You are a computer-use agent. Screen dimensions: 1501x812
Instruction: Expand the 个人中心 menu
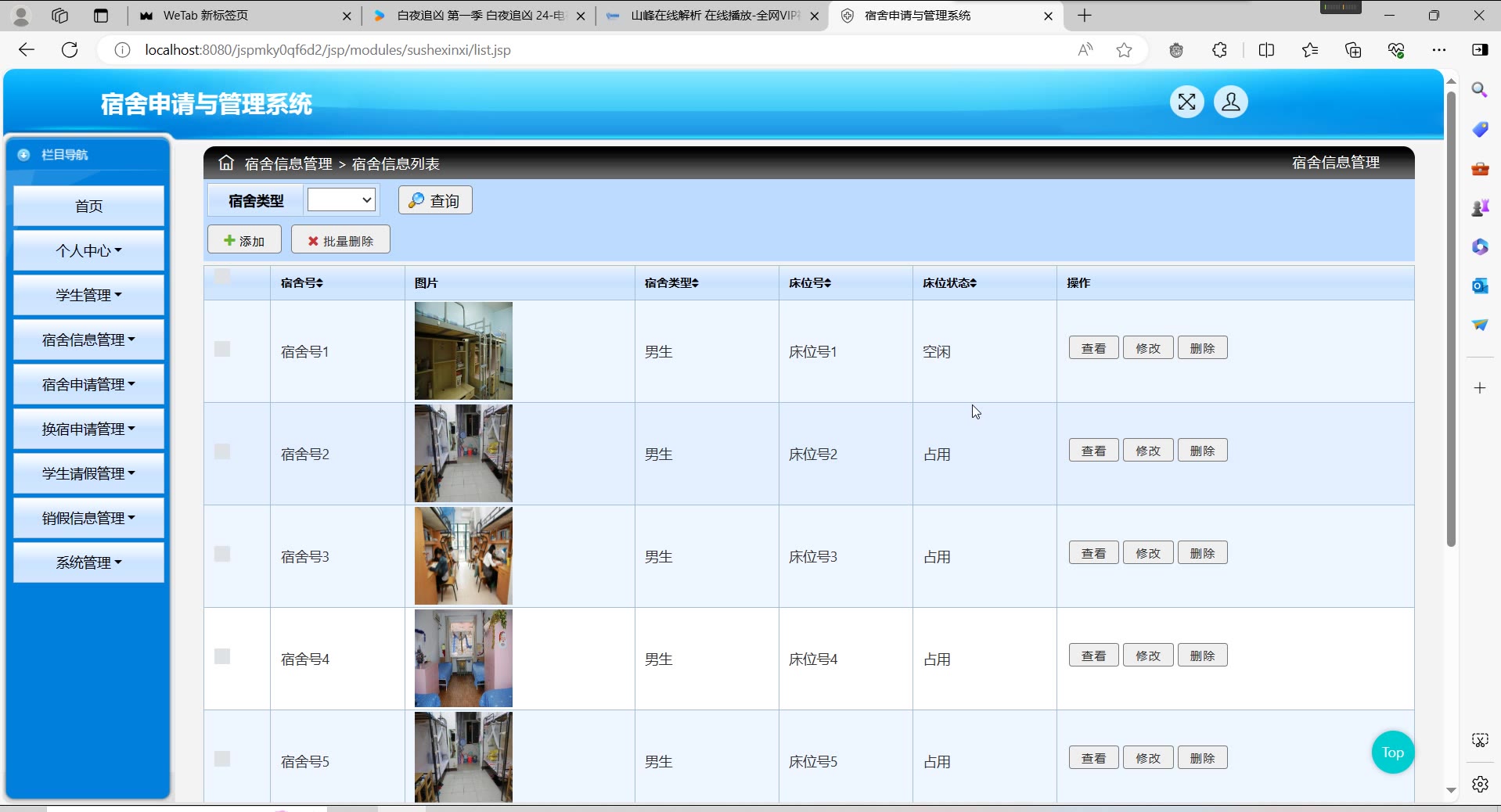click(x=88, y=250)
